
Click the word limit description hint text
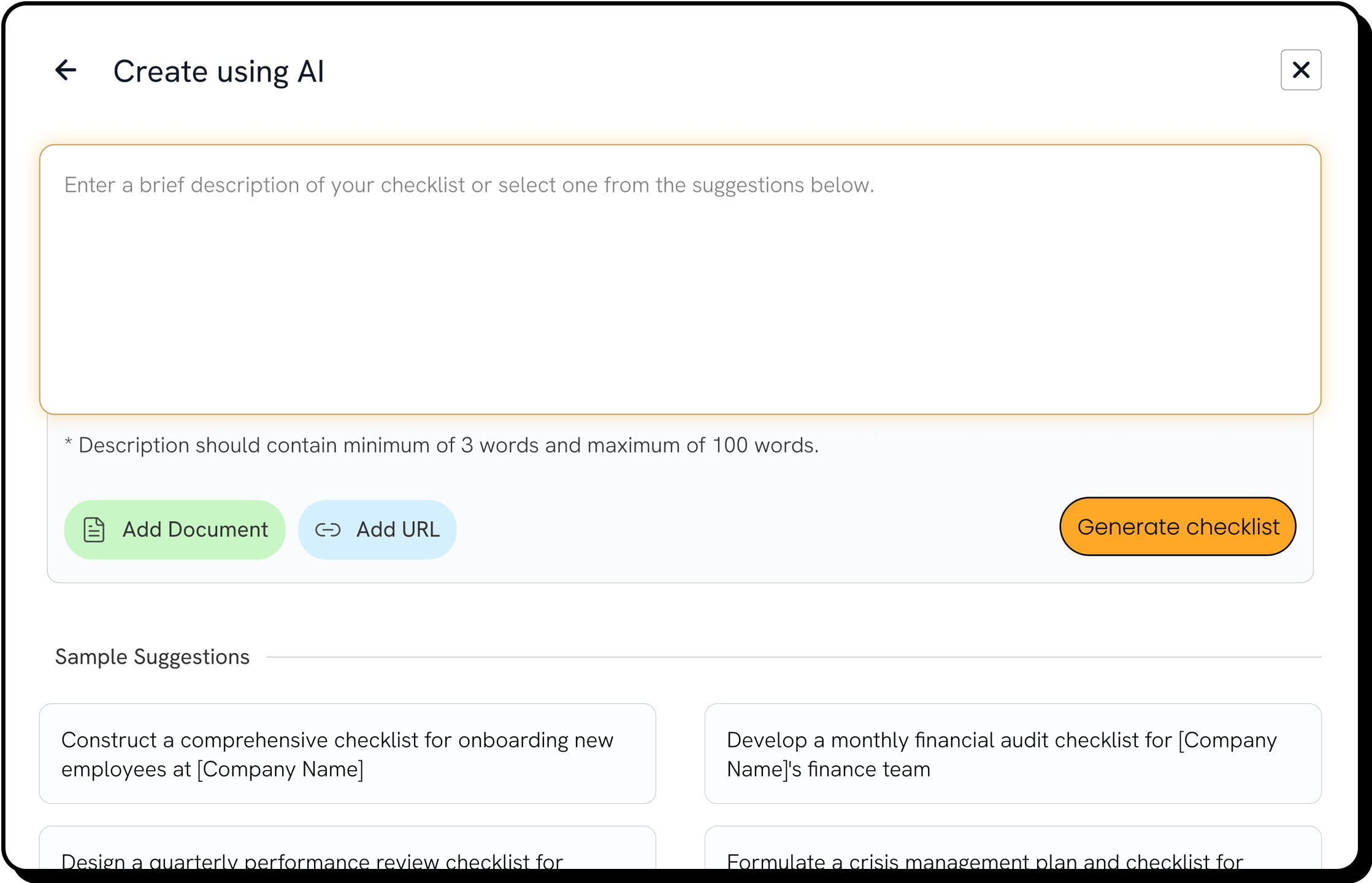pyautogui.click(x=442, y=445)
